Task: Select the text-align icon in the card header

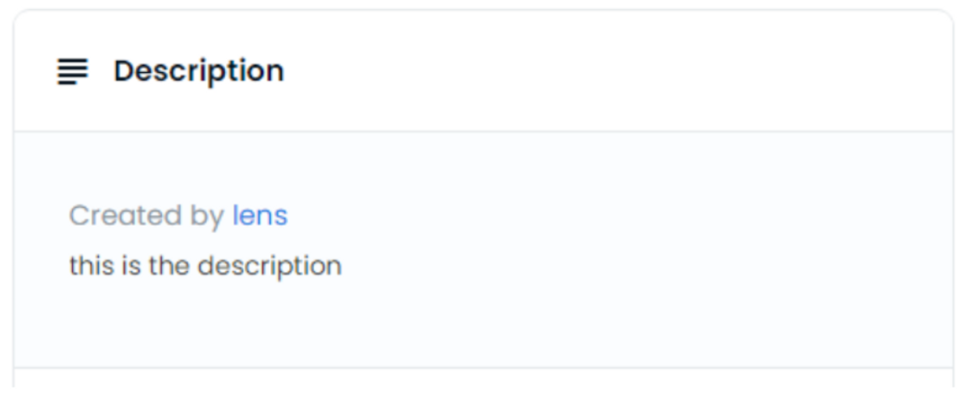Action: 73,71
